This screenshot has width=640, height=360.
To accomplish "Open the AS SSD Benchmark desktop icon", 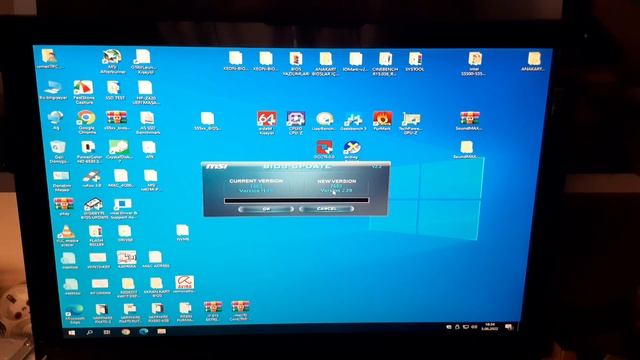I will tap(147, 122).
